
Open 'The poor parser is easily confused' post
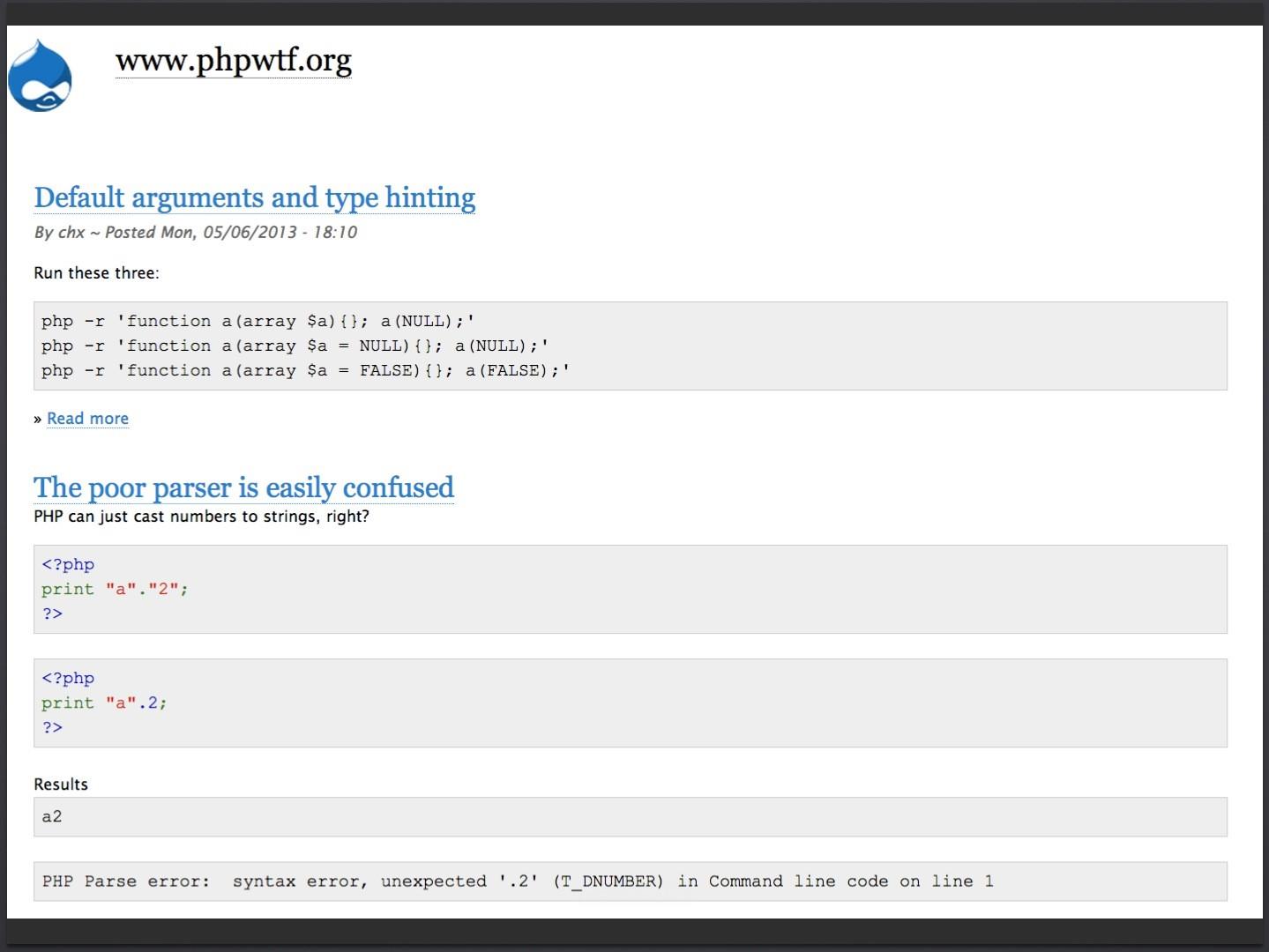[x=243, y=487]
